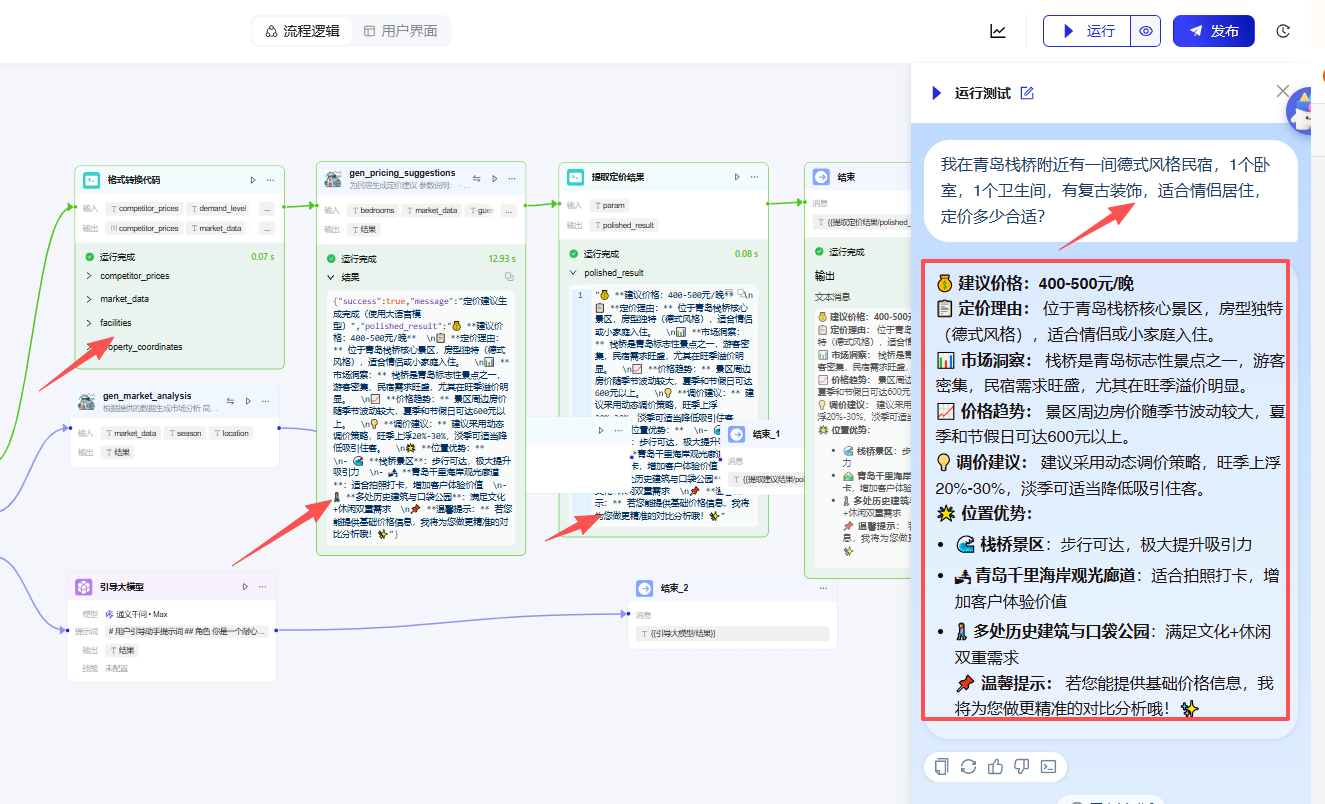1325x804 pixels.
Task: Click the 提取定价结果 node code icon
Action: tap(576, 177)
